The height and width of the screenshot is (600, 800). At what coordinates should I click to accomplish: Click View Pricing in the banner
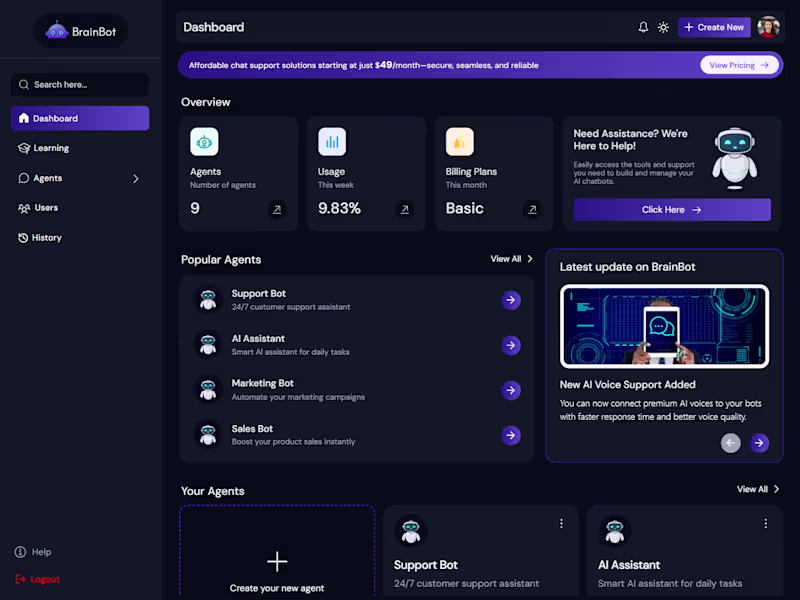739,65
